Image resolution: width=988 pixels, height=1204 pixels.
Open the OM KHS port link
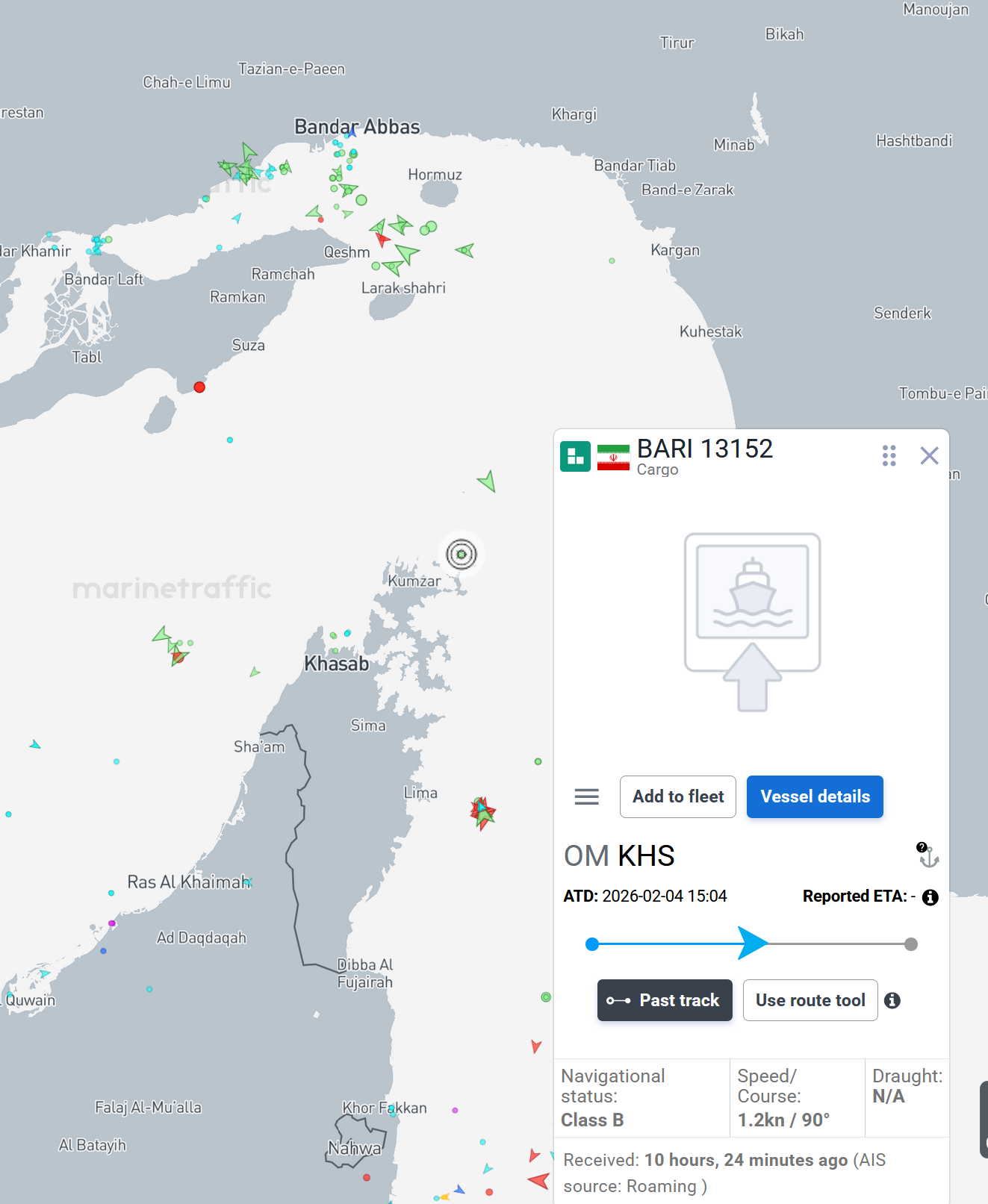(619, 856)
